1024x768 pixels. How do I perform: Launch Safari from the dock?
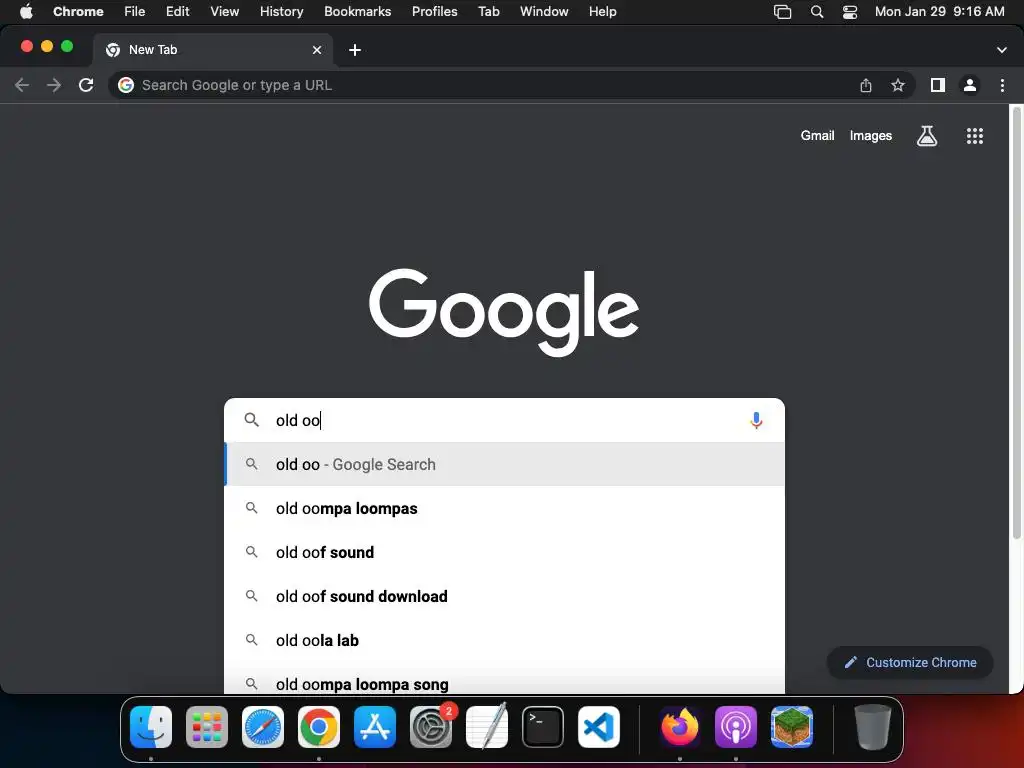click(x=263, y=727)
